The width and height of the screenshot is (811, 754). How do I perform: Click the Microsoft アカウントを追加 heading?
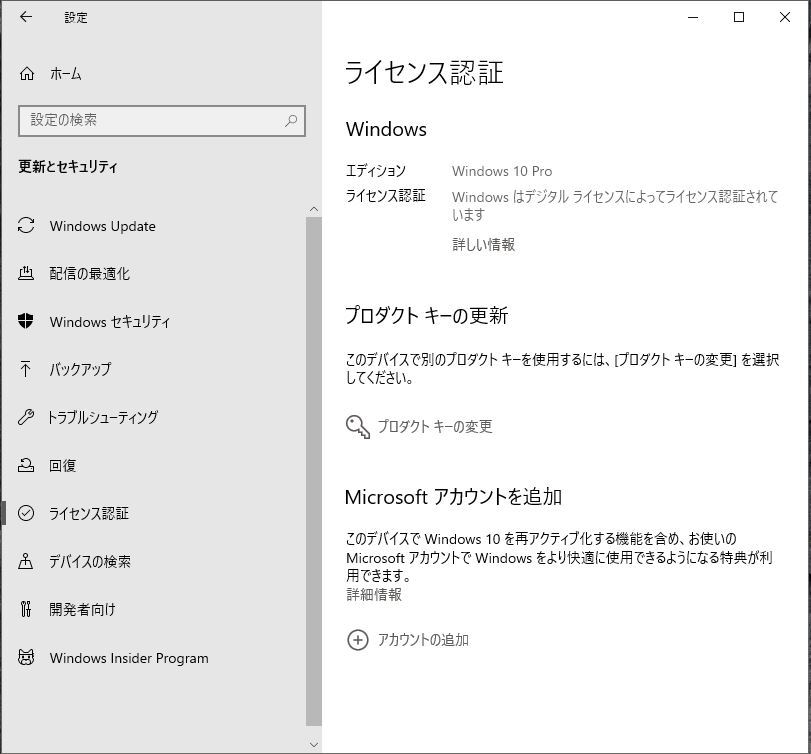tap(453, 496)
